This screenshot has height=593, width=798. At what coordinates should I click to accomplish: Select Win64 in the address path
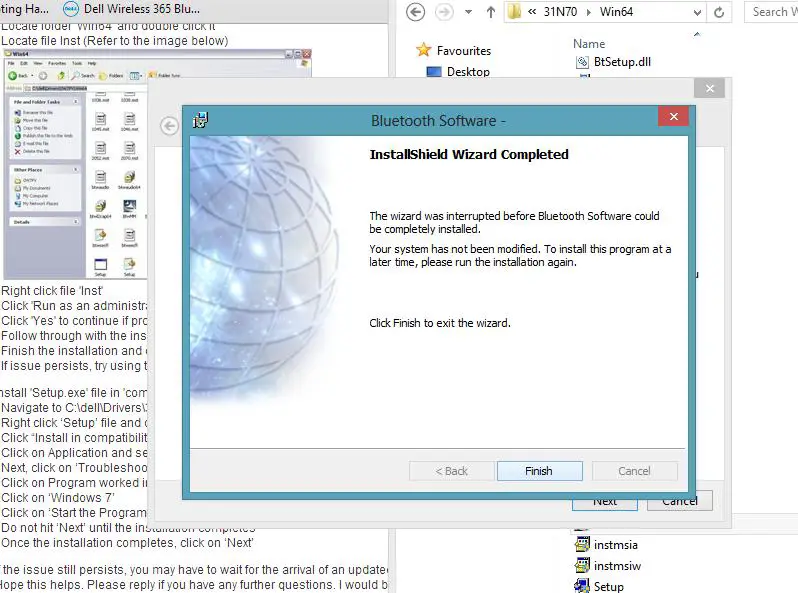point(616,12)
